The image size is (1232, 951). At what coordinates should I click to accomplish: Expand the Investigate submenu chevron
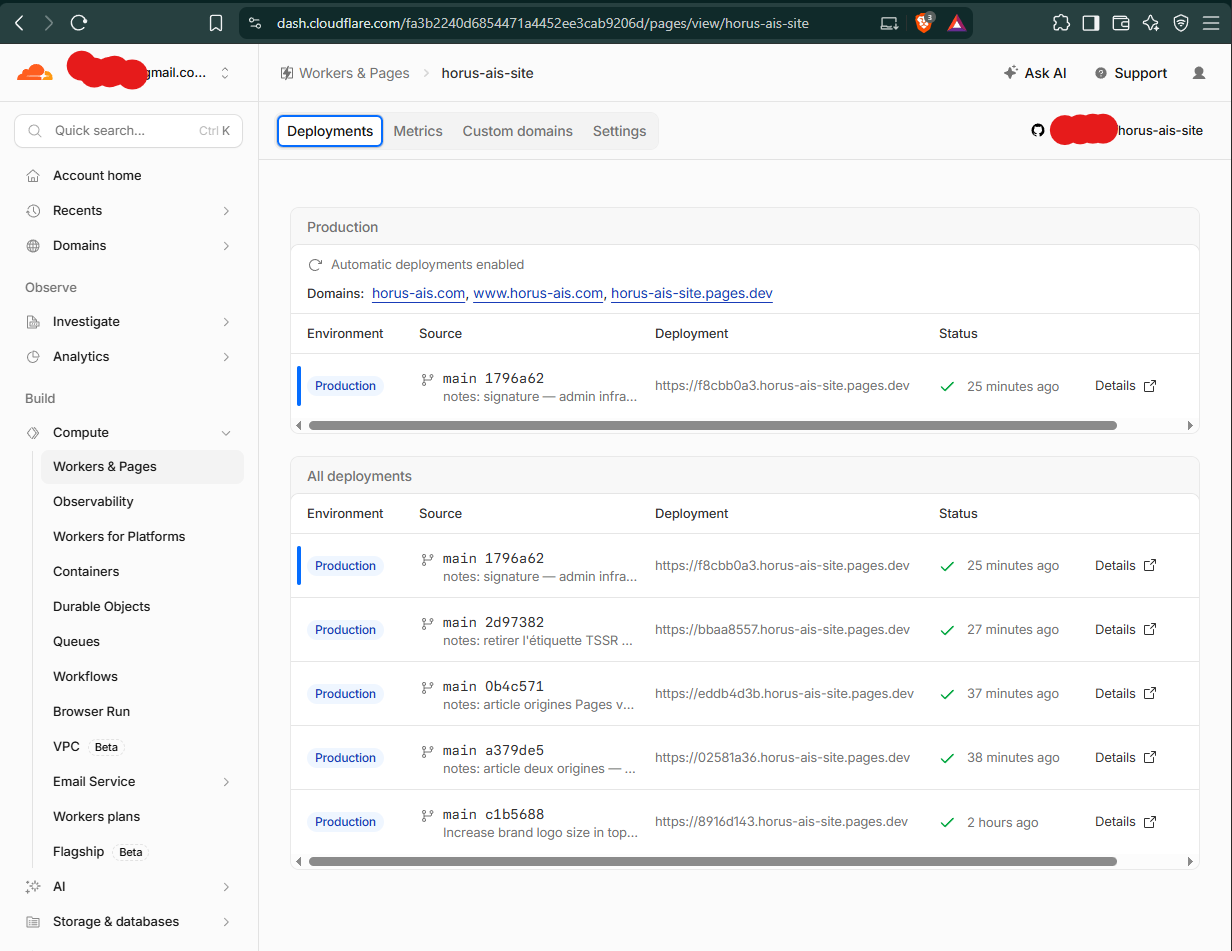pos(226,321)
